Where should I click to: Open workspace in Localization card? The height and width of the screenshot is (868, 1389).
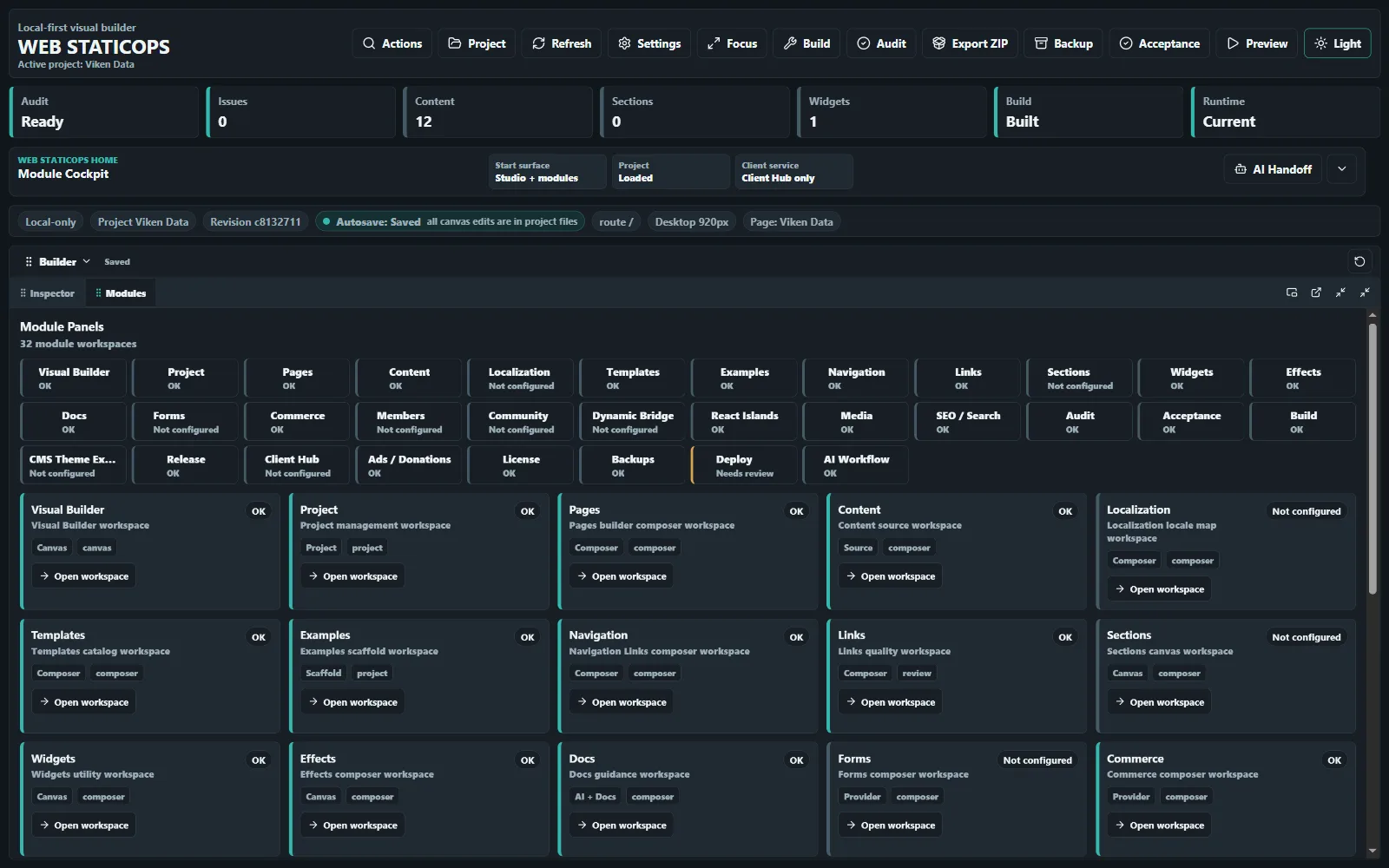pos(1160,589)
